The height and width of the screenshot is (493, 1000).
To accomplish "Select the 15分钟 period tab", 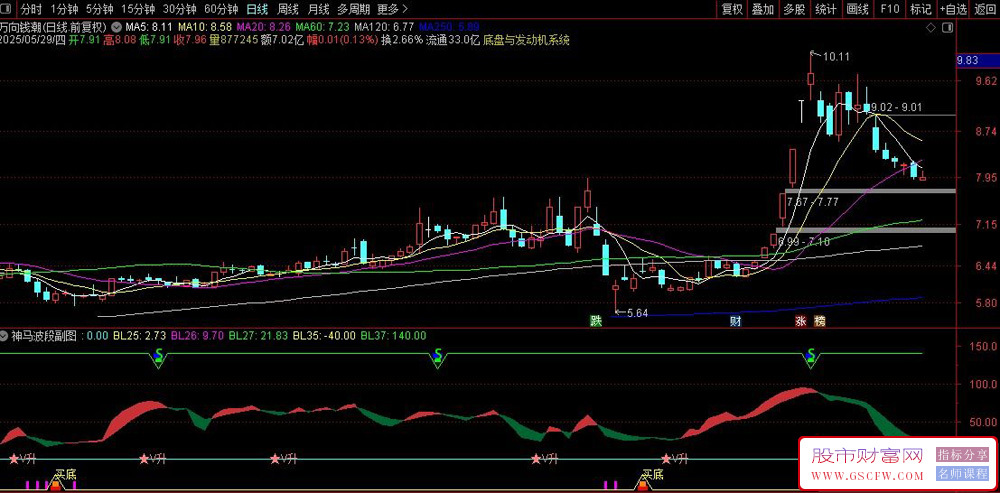I will point(138,9).
